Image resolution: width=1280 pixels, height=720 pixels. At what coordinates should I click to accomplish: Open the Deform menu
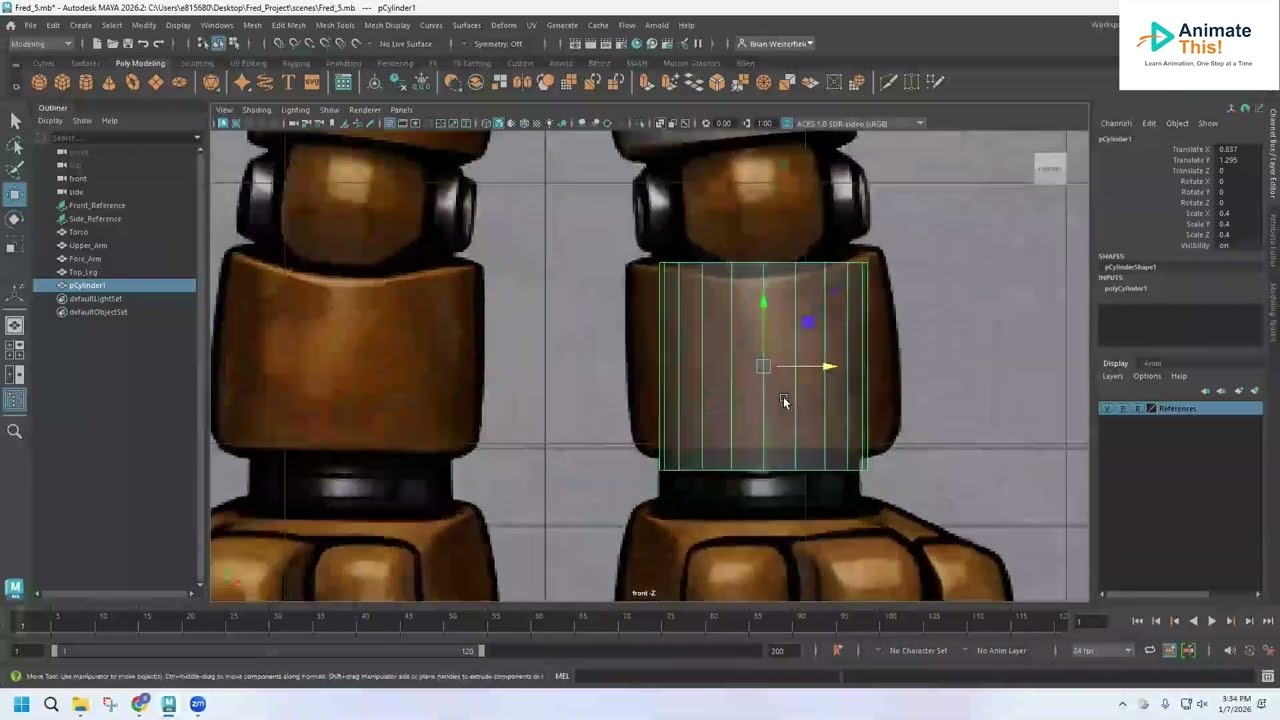(504, 25)
